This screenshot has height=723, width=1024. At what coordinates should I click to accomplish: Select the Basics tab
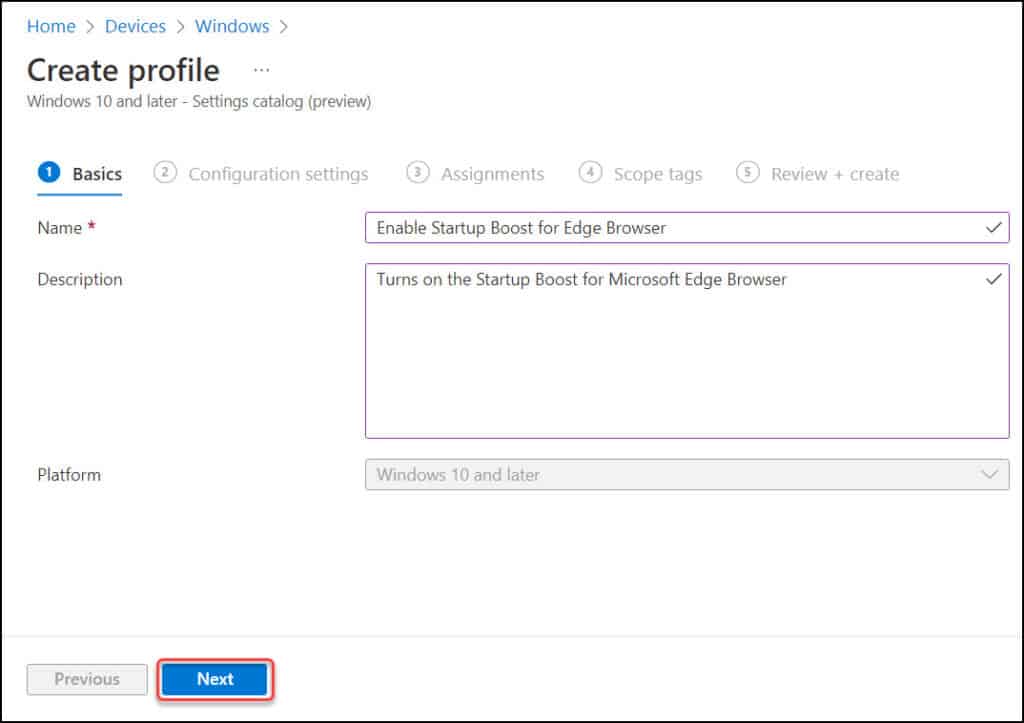tap(80, 174)
